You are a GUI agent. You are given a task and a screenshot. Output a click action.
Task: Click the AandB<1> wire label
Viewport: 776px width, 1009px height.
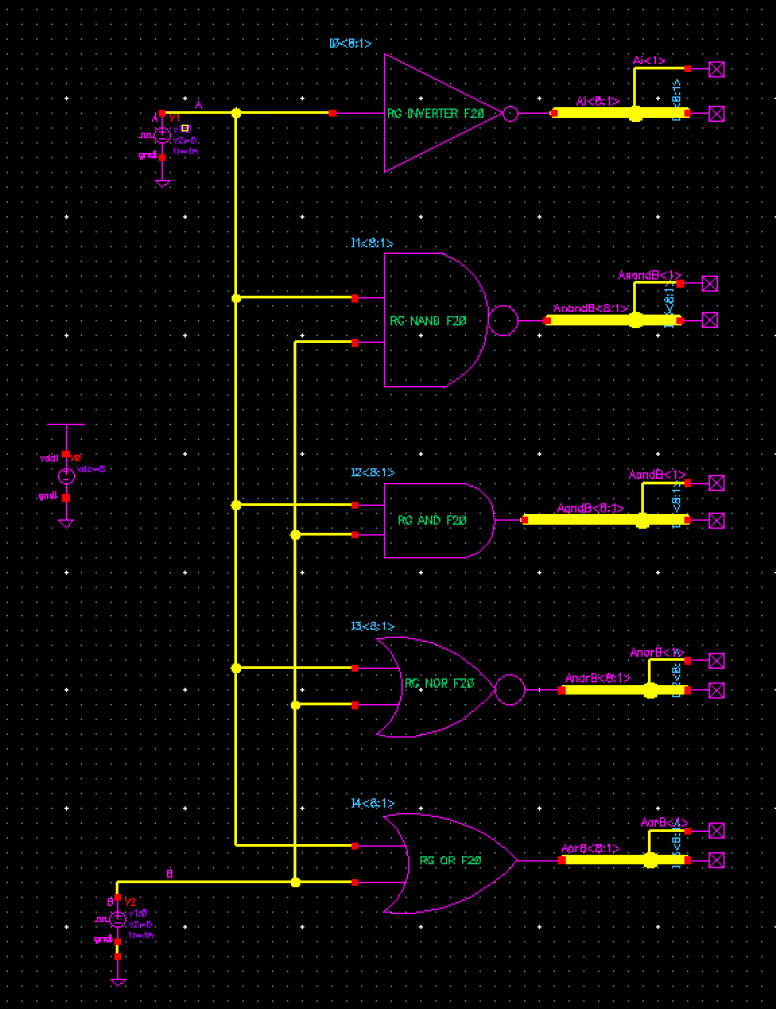click(658, 475)
